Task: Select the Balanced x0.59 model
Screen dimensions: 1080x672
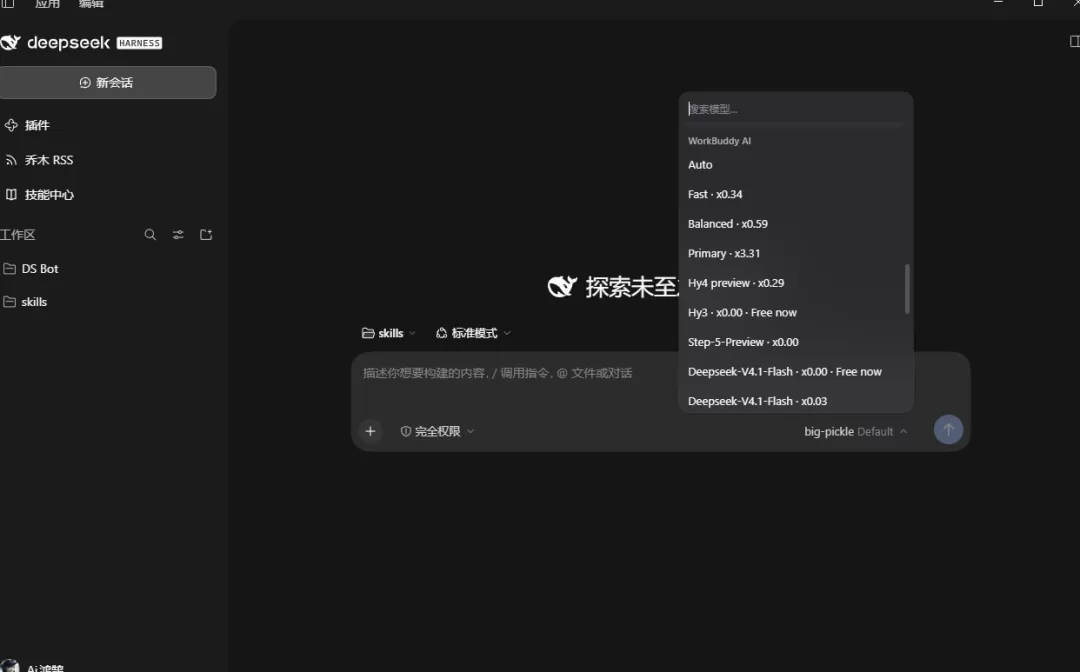Action: coord(796,224)
